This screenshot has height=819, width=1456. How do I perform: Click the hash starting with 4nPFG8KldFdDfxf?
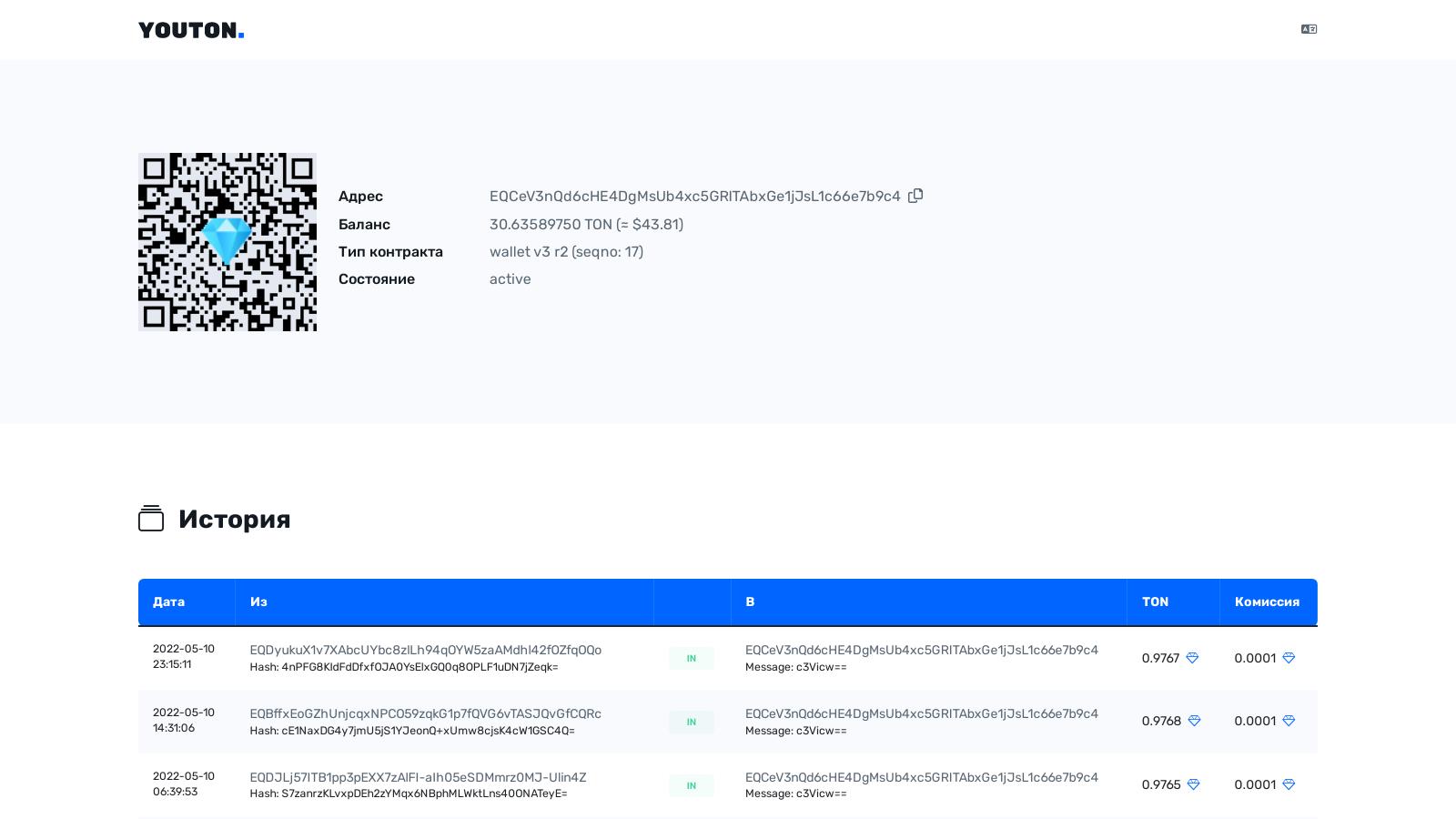tap(404, 667)
